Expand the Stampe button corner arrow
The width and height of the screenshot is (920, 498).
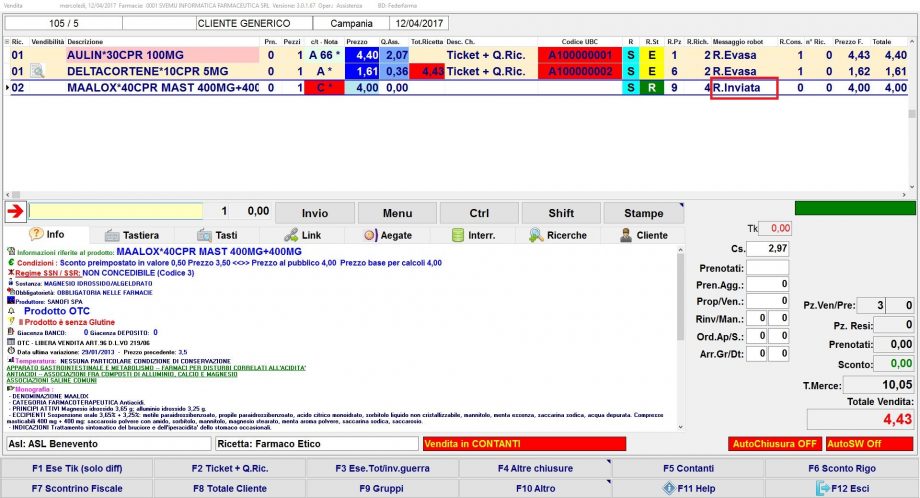(680, 206)
